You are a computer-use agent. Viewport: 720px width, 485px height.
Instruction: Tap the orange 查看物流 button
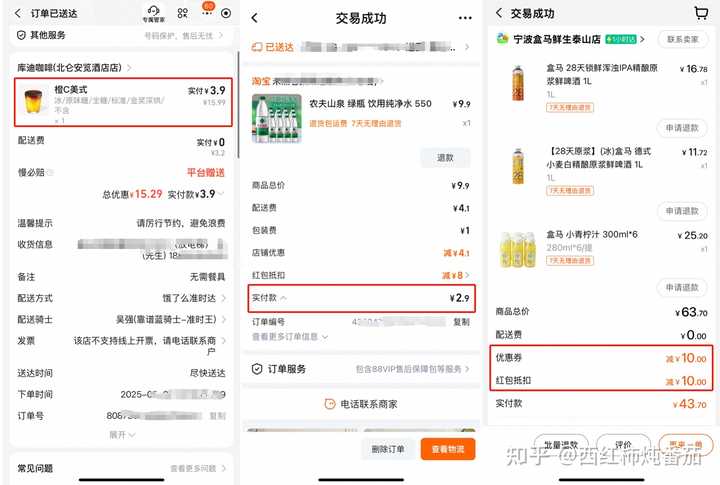(x=448, y=449)
